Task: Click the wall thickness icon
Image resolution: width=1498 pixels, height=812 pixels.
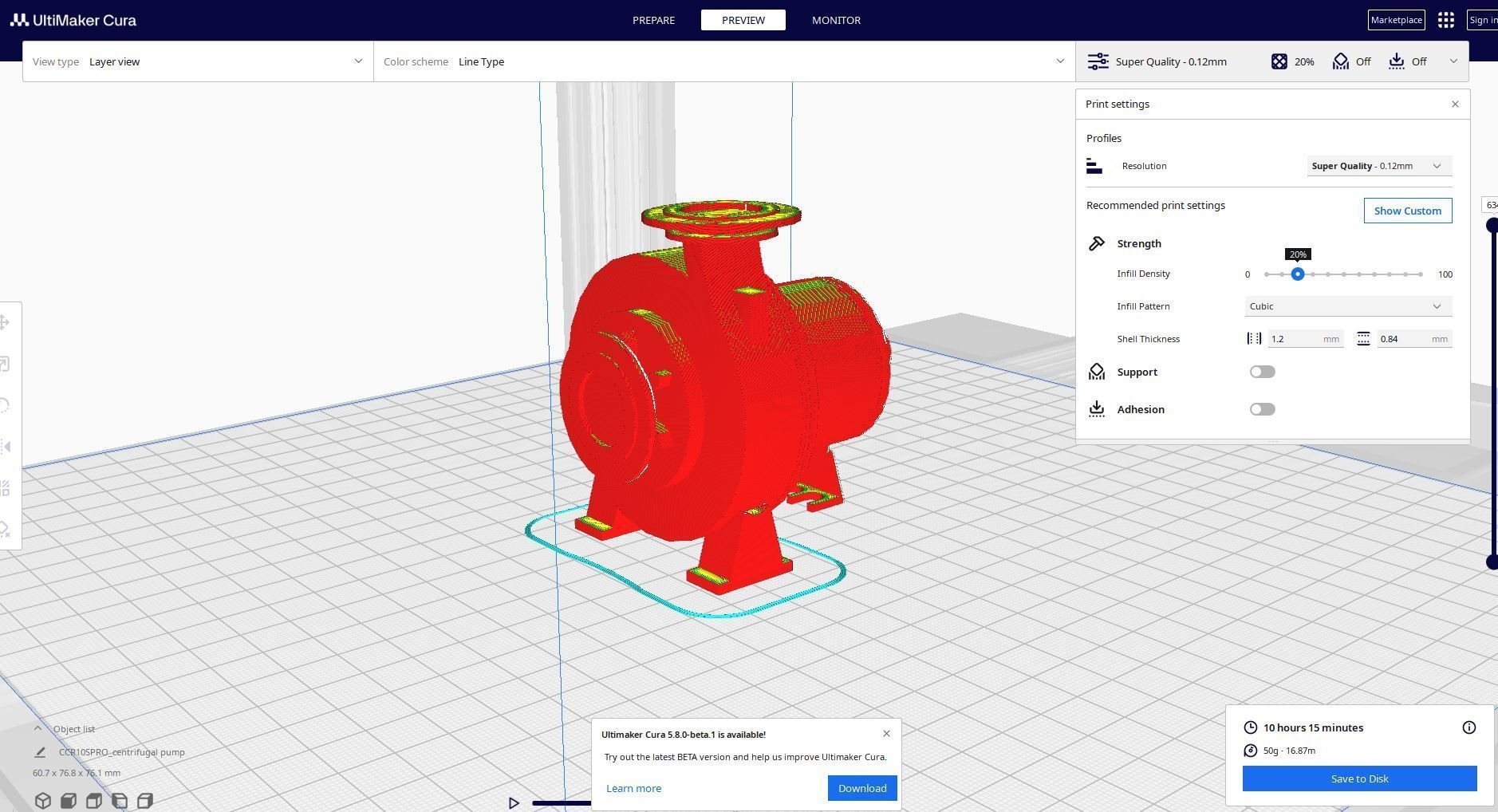Action: click(x=1254, y=339)
